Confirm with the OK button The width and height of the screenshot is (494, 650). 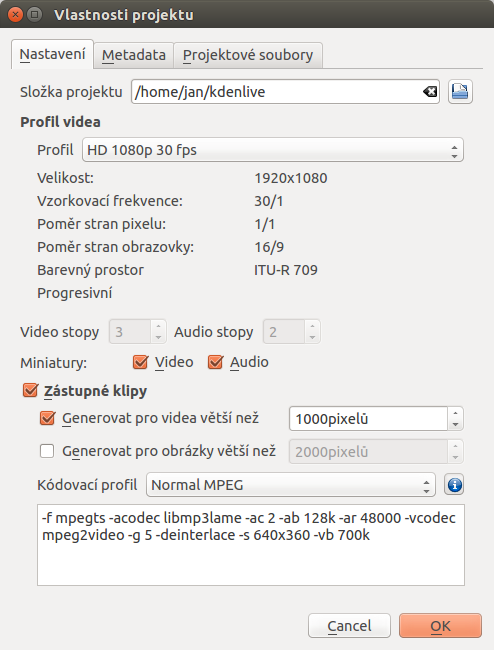[x=440, y=626]
